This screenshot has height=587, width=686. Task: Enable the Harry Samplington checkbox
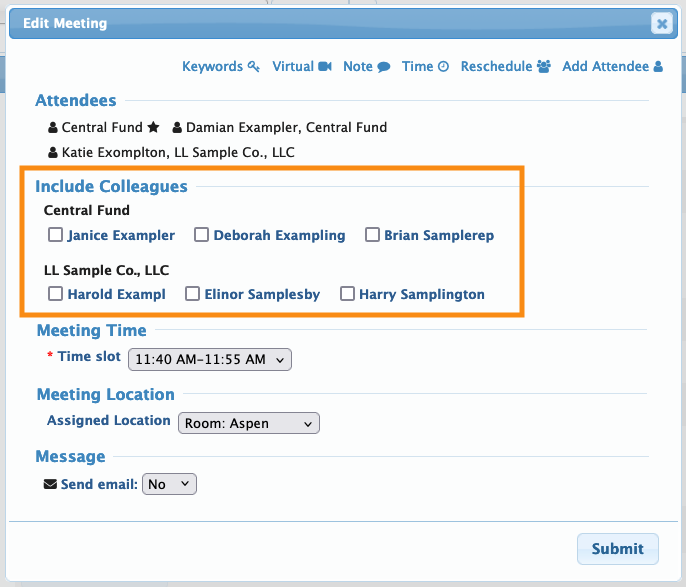pyautogui.click(x=348, y=294)
